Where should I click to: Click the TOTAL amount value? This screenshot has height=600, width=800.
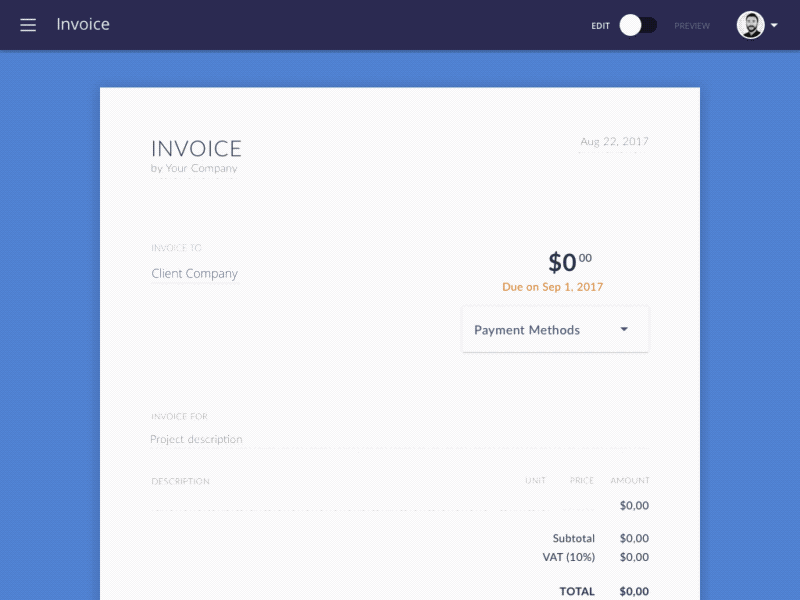[634, 591]
